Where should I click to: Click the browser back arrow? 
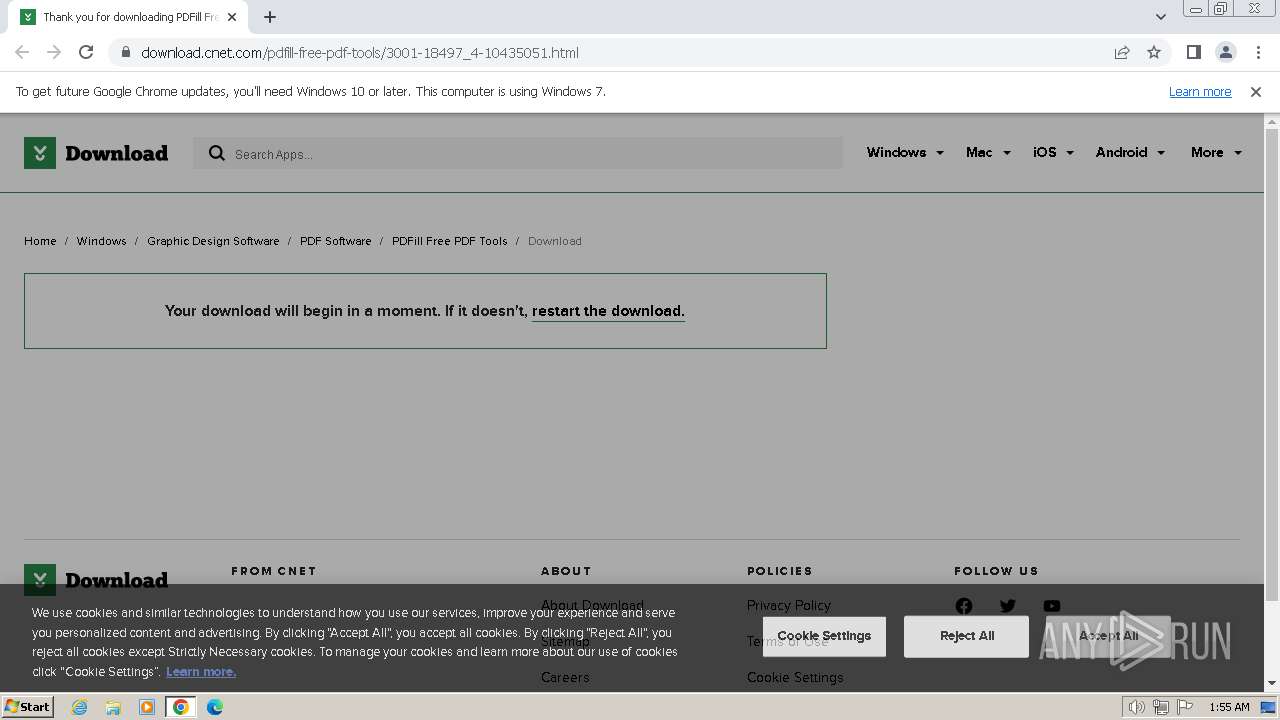tap(22, 52)
